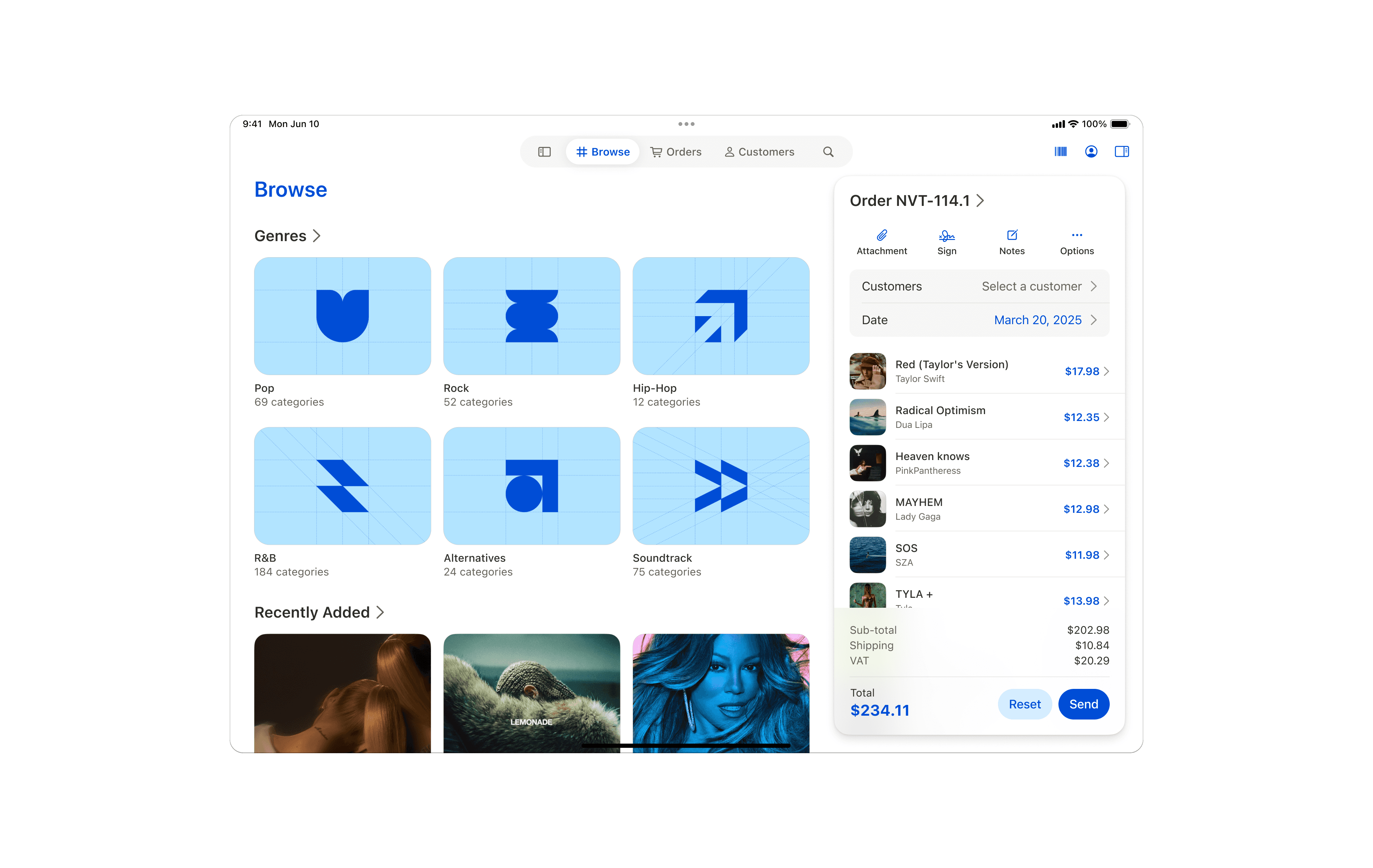Open the user account profile icon
This screenshot has height=868, width=1373.
pyautogui.click(x=1091, y=151)
